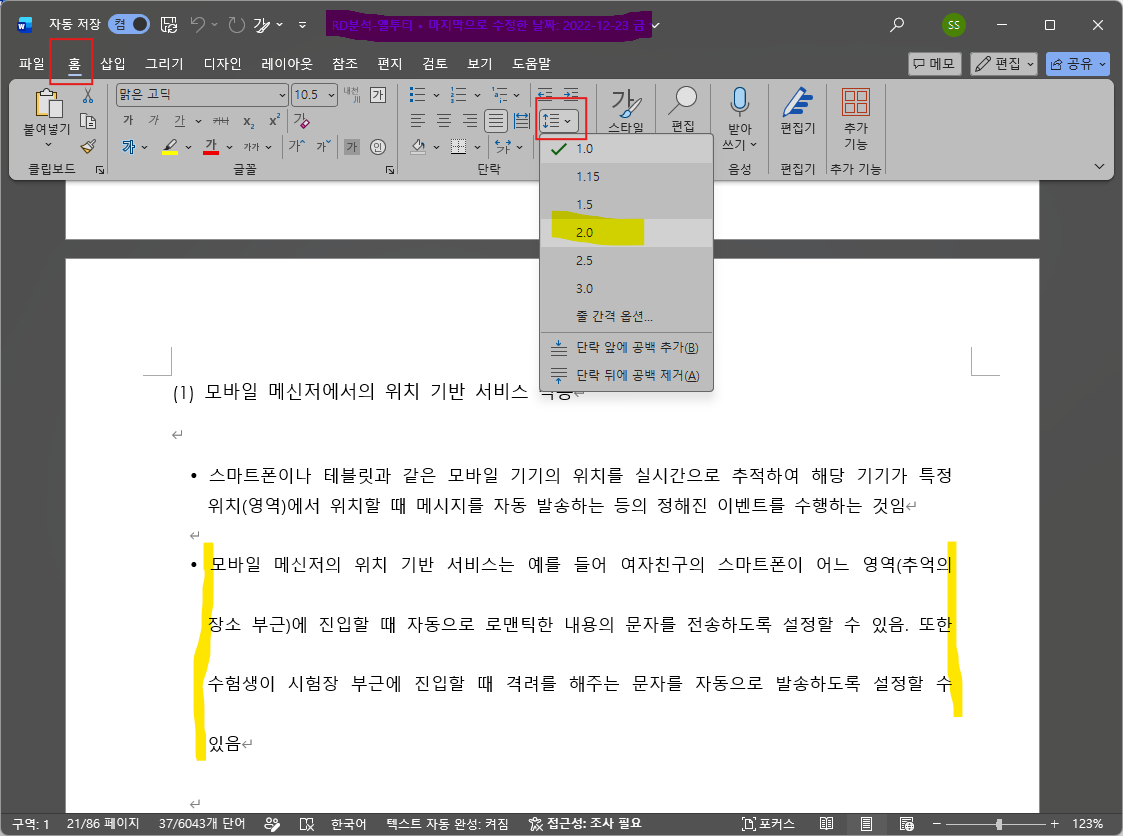Increase paragraph indent
The height and width of the screenshot is (836, 1123).
click(571, 94)
